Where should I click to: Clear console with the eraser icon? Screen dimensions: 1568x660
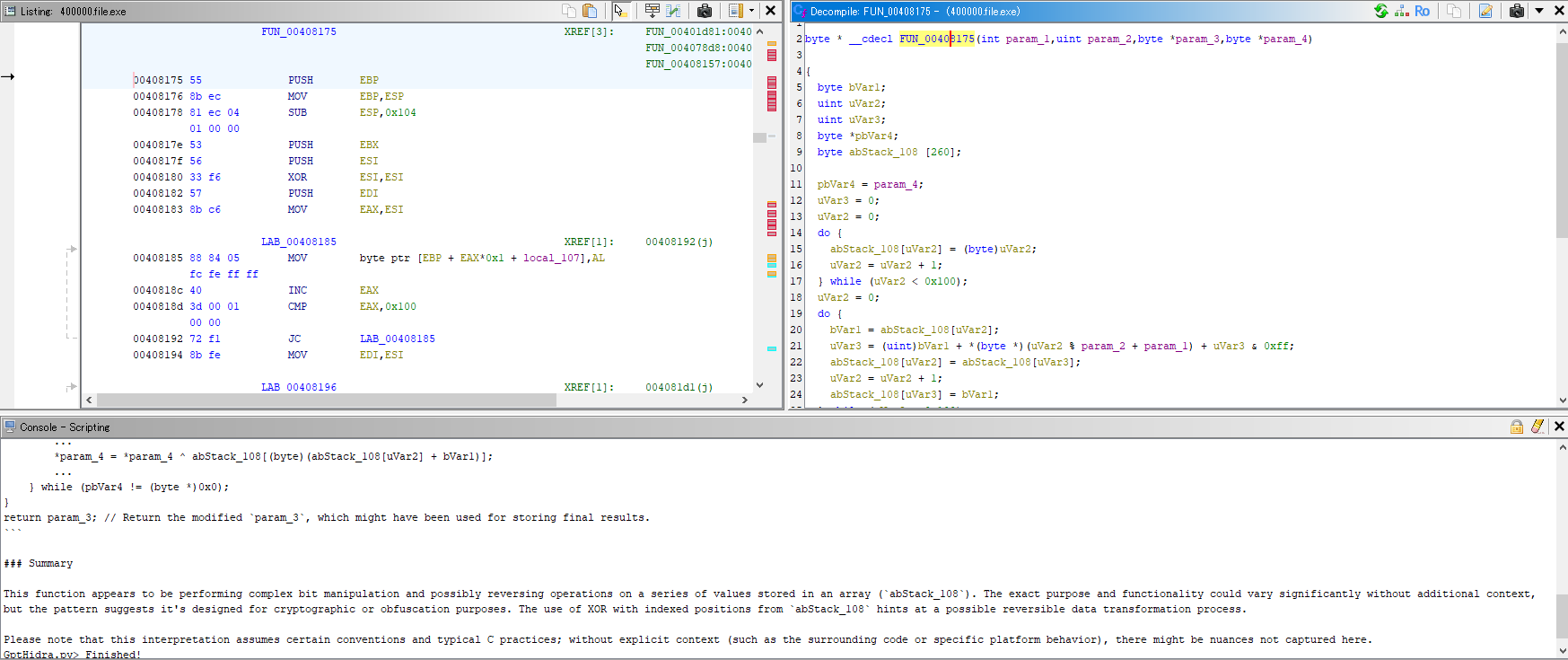[1537, 427]
